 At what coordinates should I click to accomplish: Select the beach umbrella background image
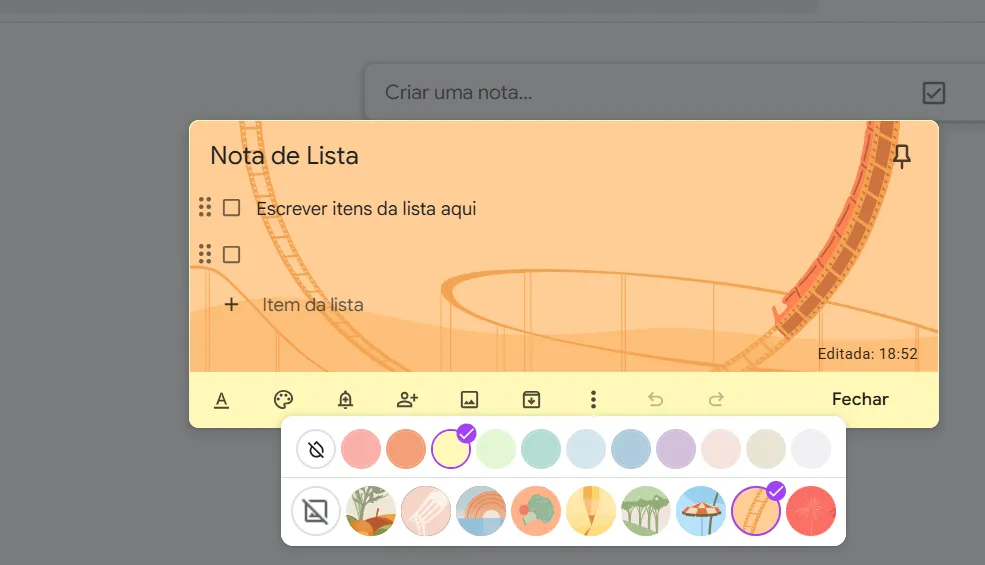(x=701, y=512)
